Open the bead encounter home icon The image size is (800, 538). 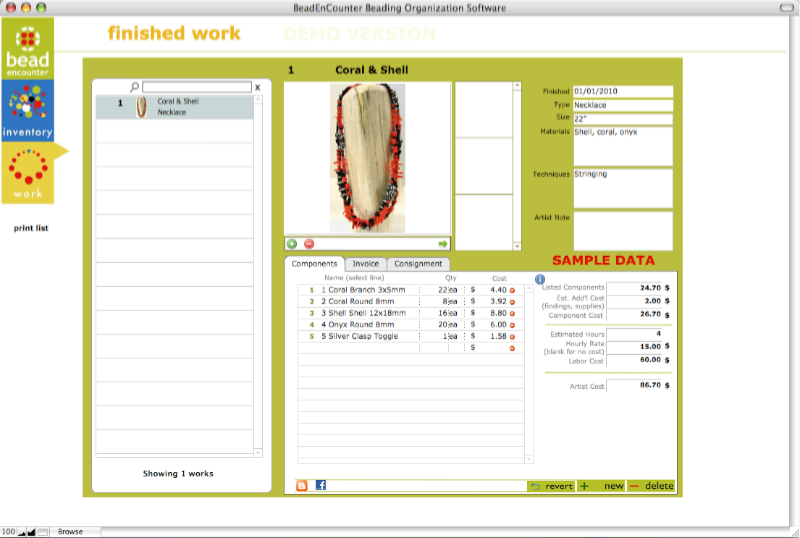28,48
